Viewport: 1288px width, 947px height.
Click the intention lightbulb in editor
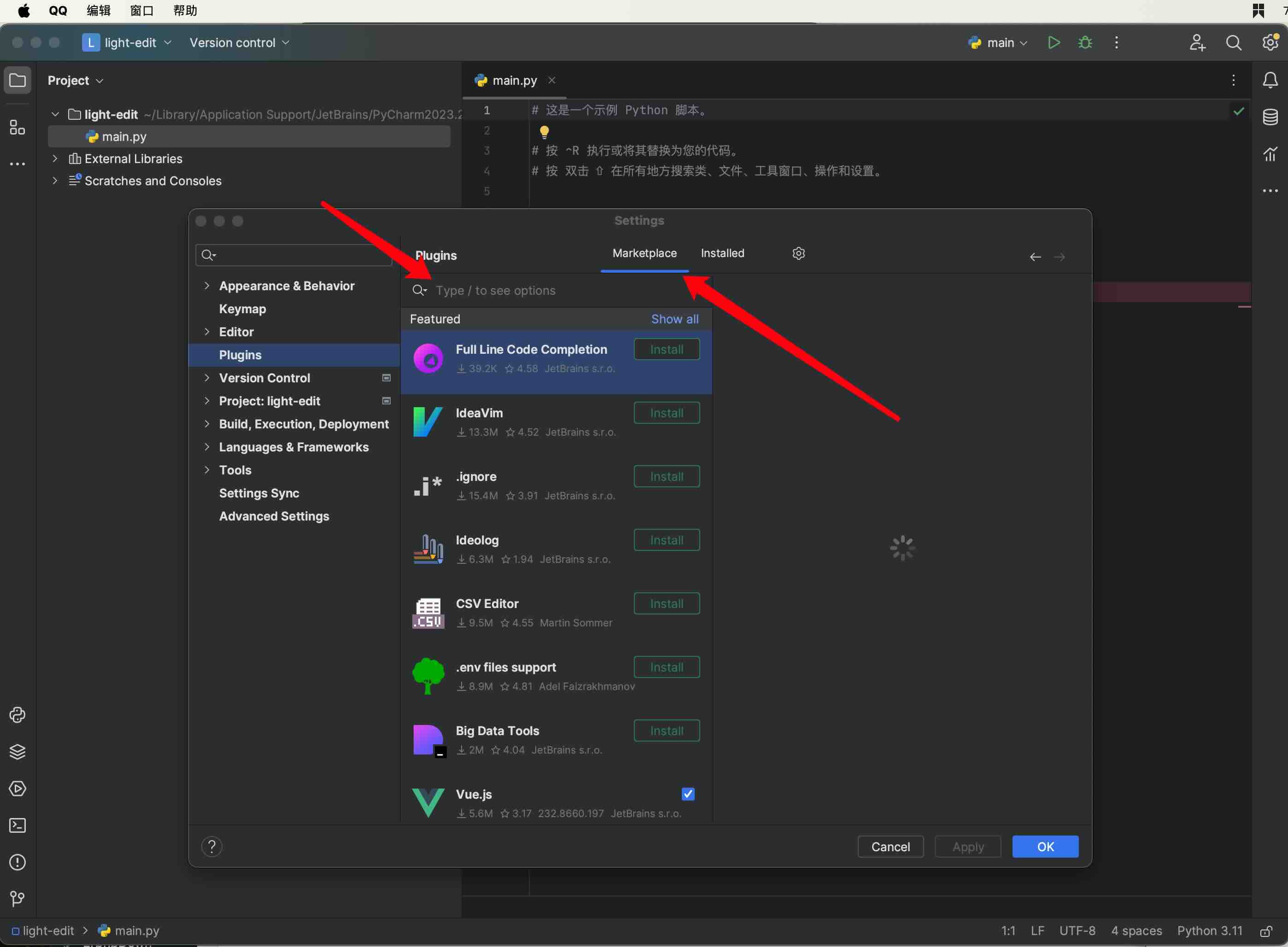coord(544,132)
